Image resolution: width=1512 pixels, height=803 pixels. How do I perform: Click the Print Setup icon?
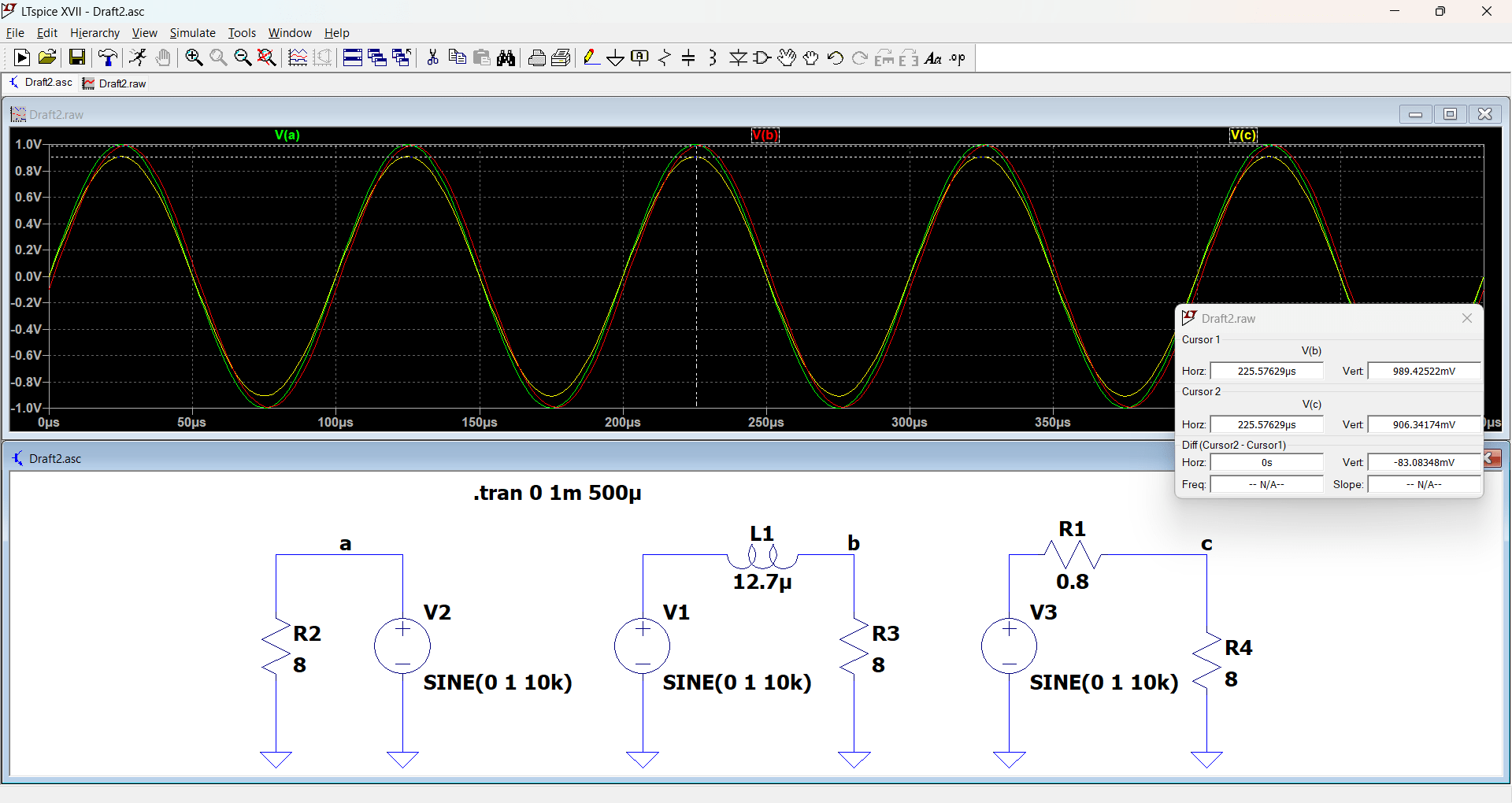click(x=561, y=57)
